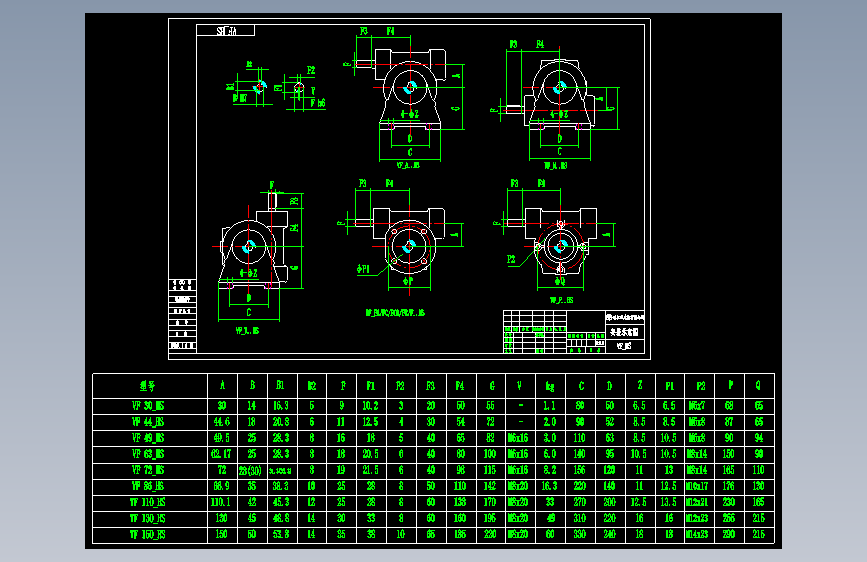The height and width of the screenshot is (562, 867).
Task: Select F1 value 20.5 in VF 63_HS row
Action: (x=370, y=454)
